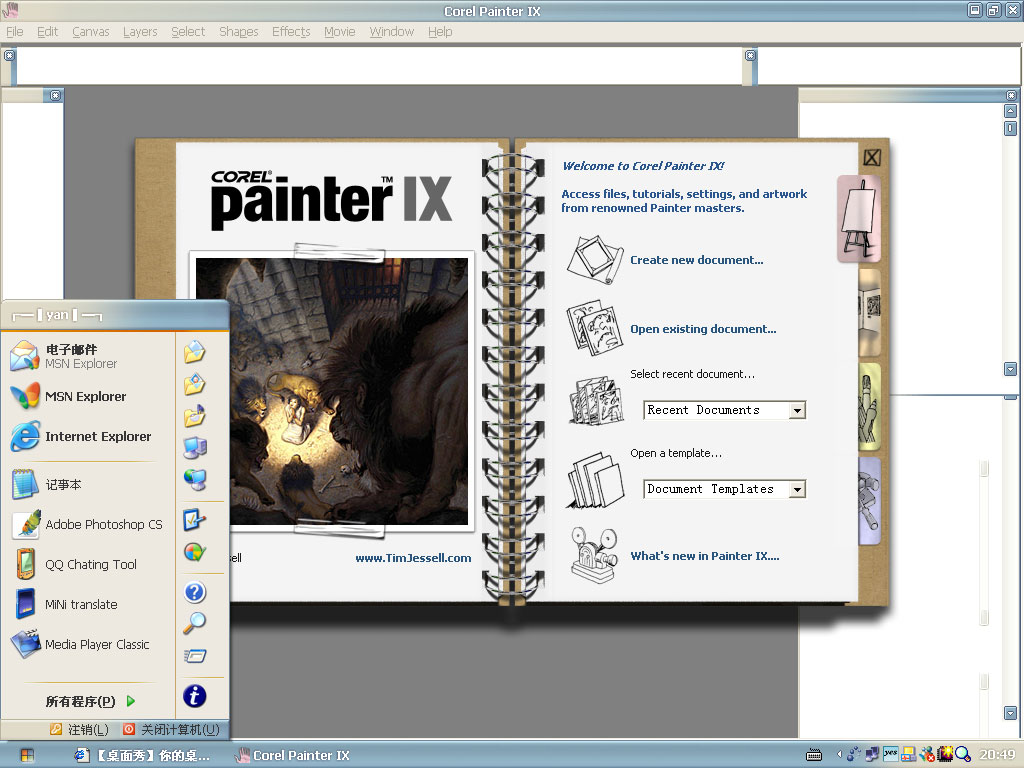
Task: Open the Recent Documents dropdown
Action: (x=797, y=410)
